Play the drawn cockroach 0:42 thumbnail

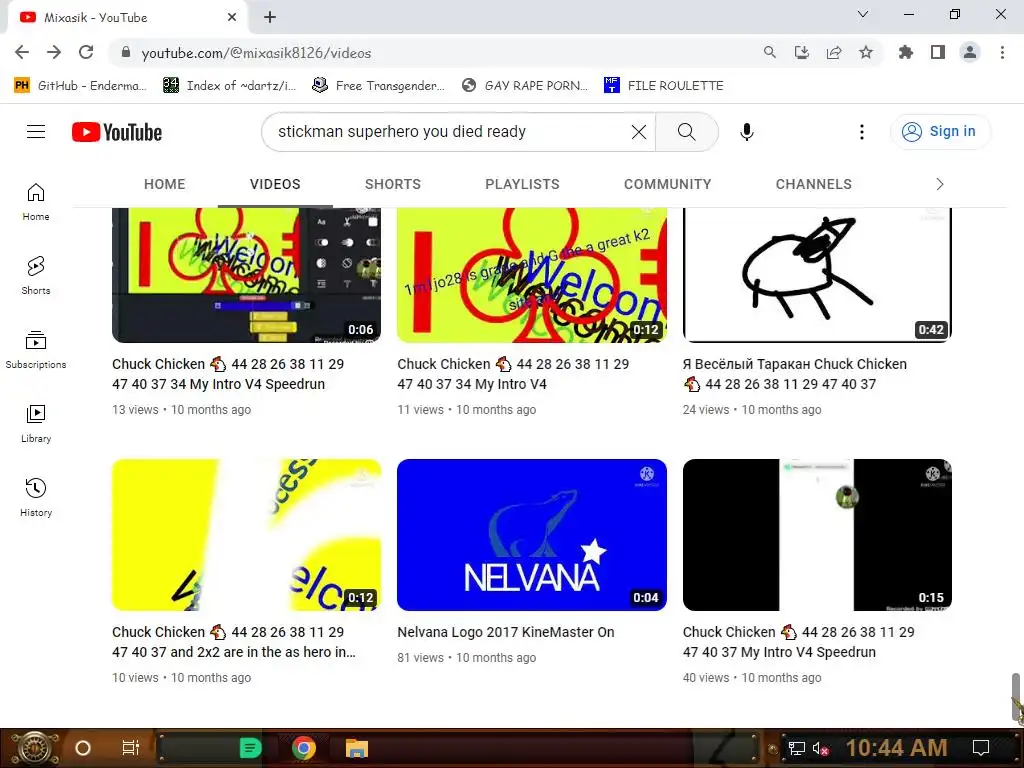click(817, 274)
